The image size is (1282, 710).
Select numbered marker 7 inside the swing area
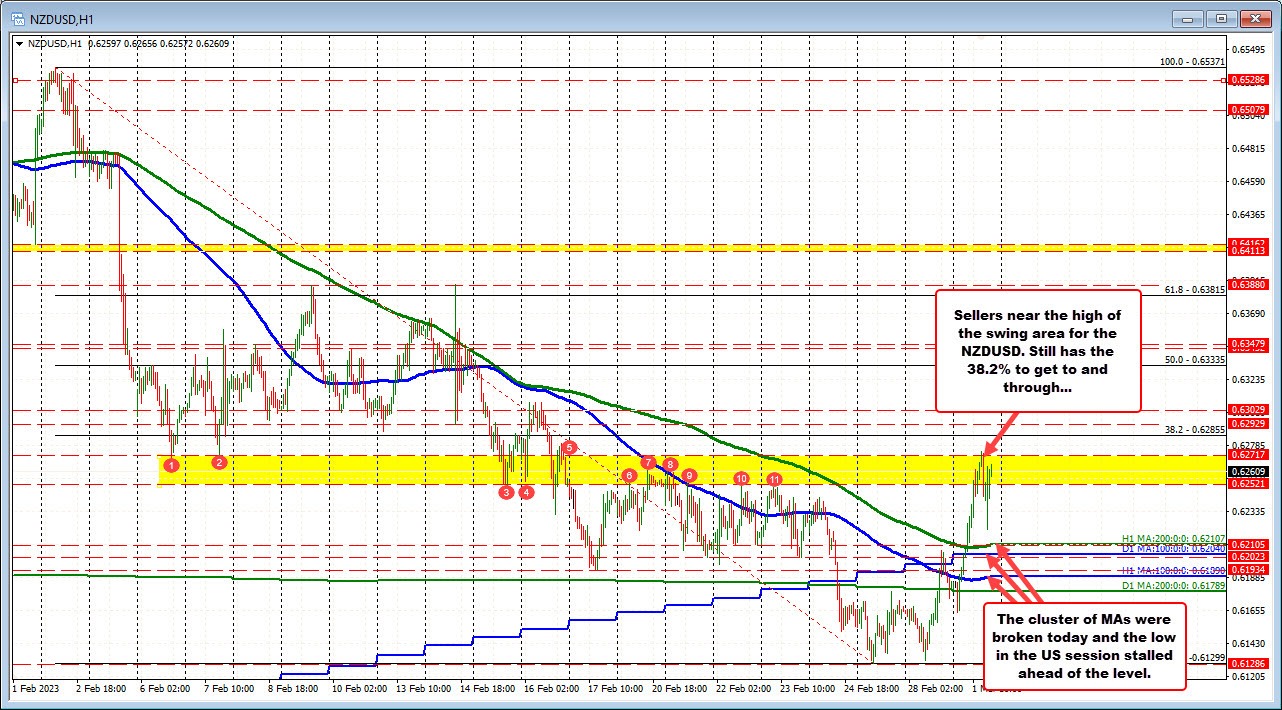[x=647, y=463]
